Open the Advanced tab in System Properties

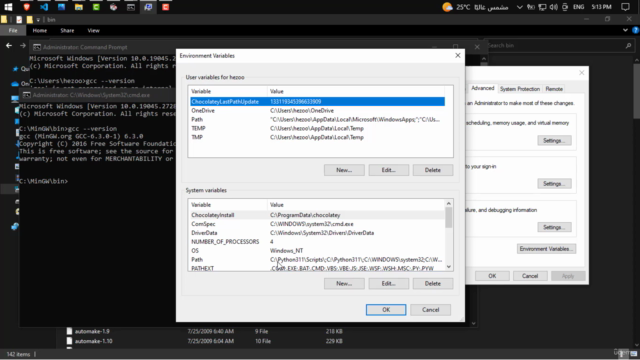click(482, 89)
